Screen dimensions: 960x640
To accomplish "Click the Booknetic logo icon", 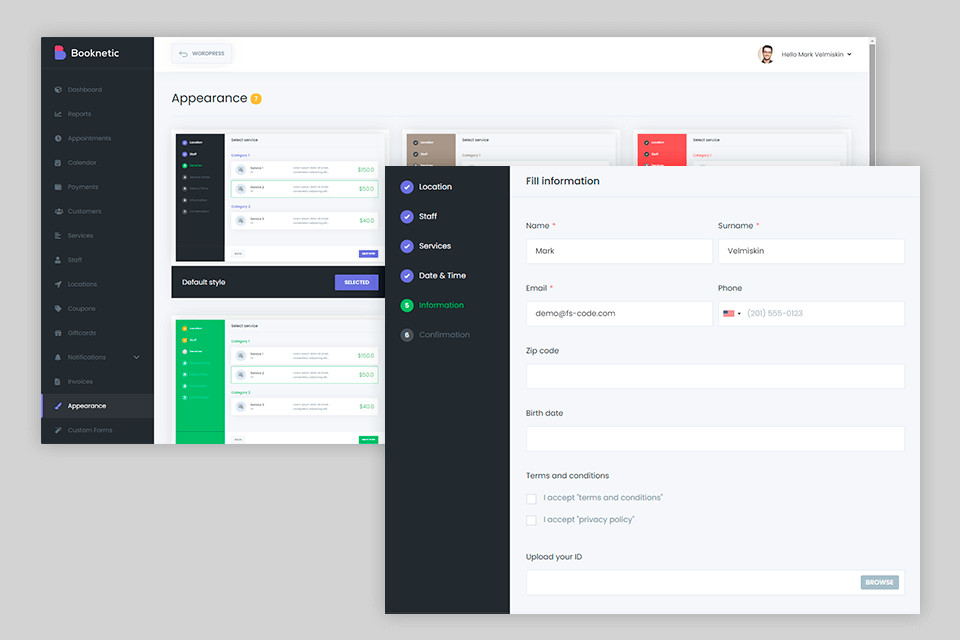I will pos(59,53).
